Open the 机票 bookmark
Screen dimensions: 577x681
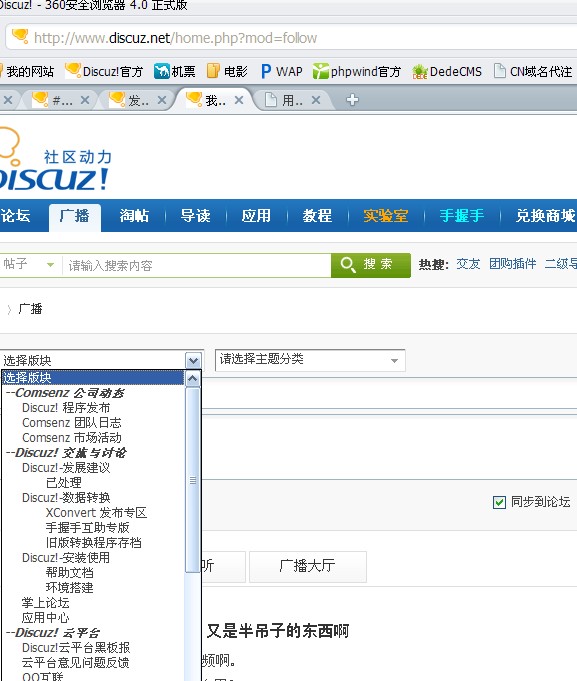(175, 71)
